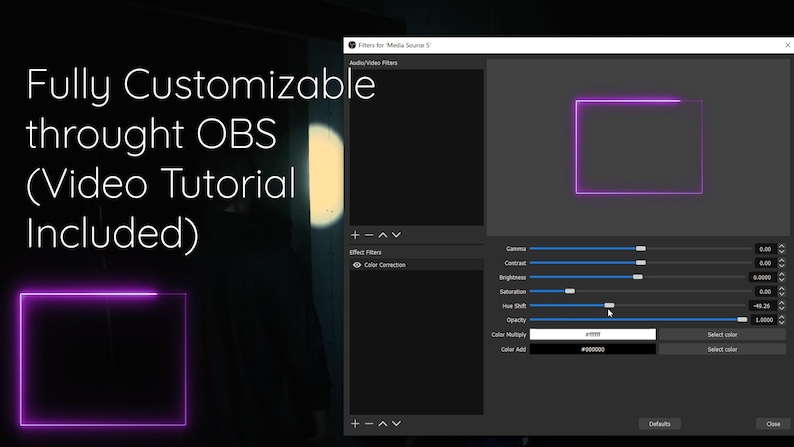Close the Filters window with X
The image size is (794, 447).
tap(787, 45)
